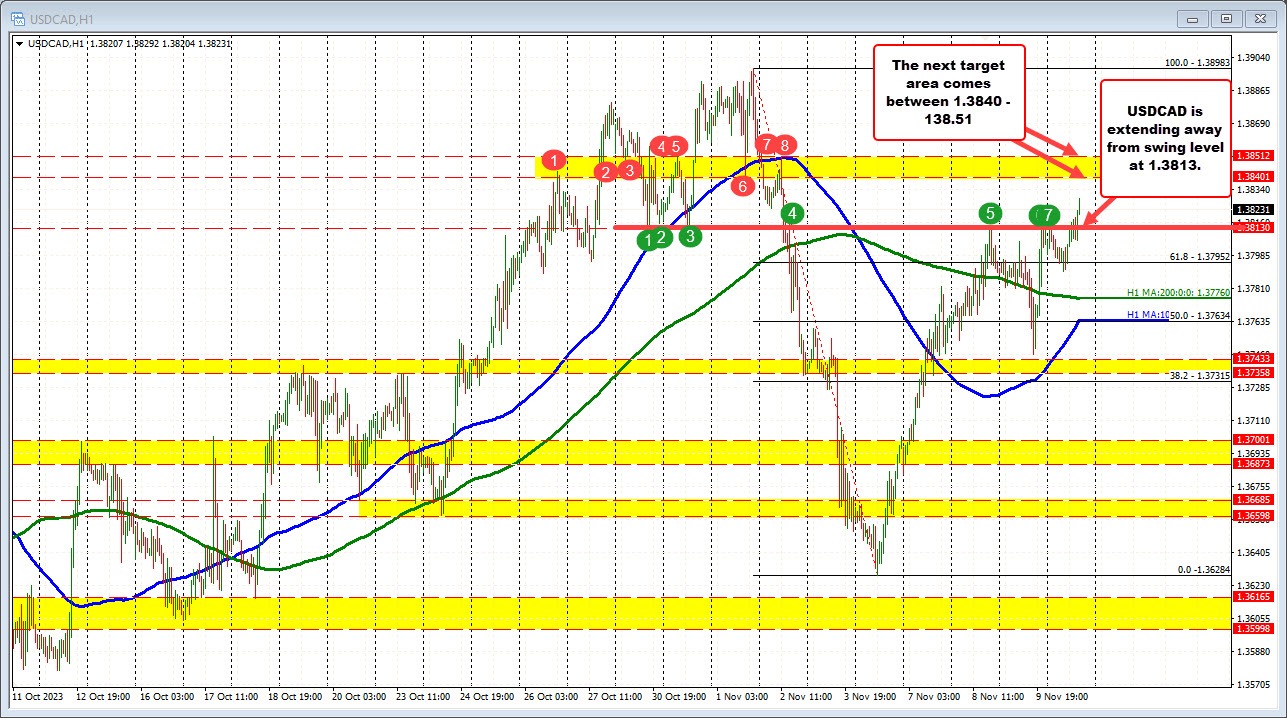Select red marker 1 above the yellow resistance zone
Viewport: 1287px width, 718px height.
pos(556,160)
